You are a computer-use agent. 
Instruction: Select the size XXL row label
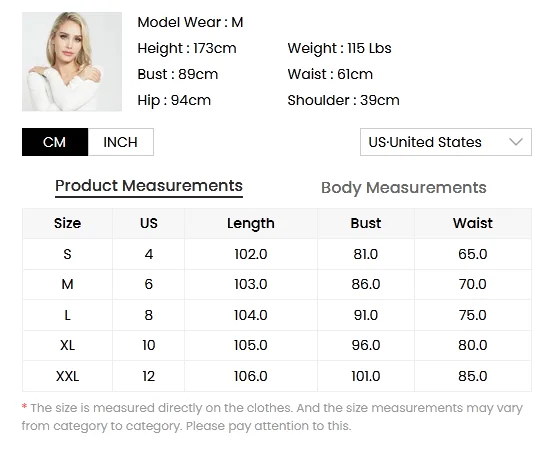tap(67, 376)
